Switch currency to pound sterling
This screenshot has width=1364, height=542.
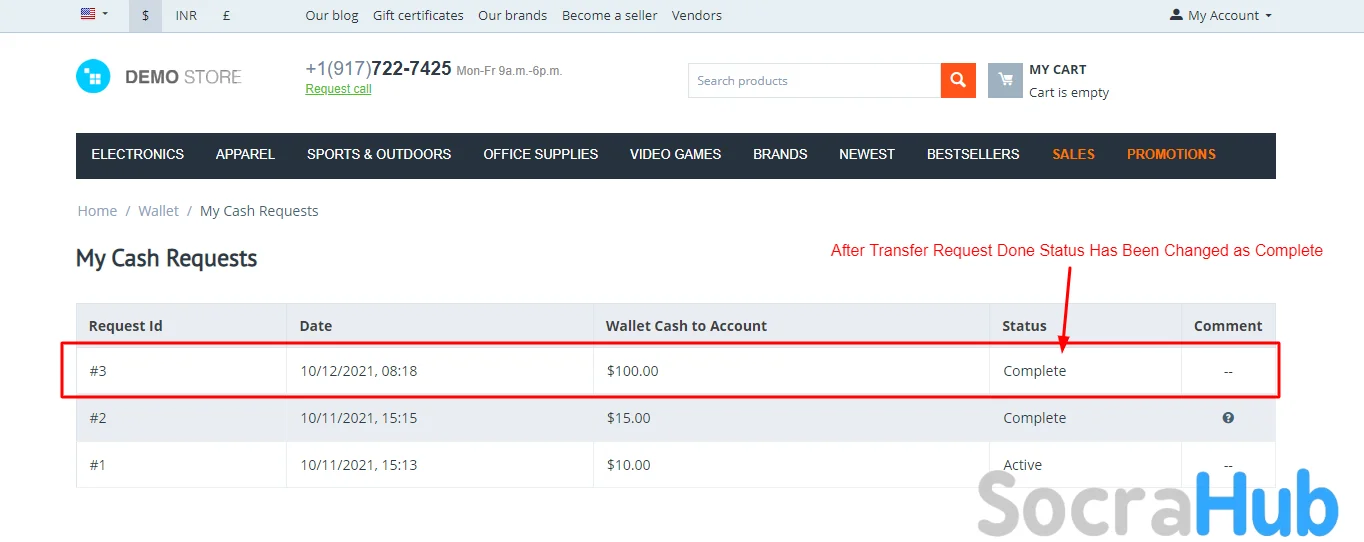pyautogui.click(x=227, y=15)
